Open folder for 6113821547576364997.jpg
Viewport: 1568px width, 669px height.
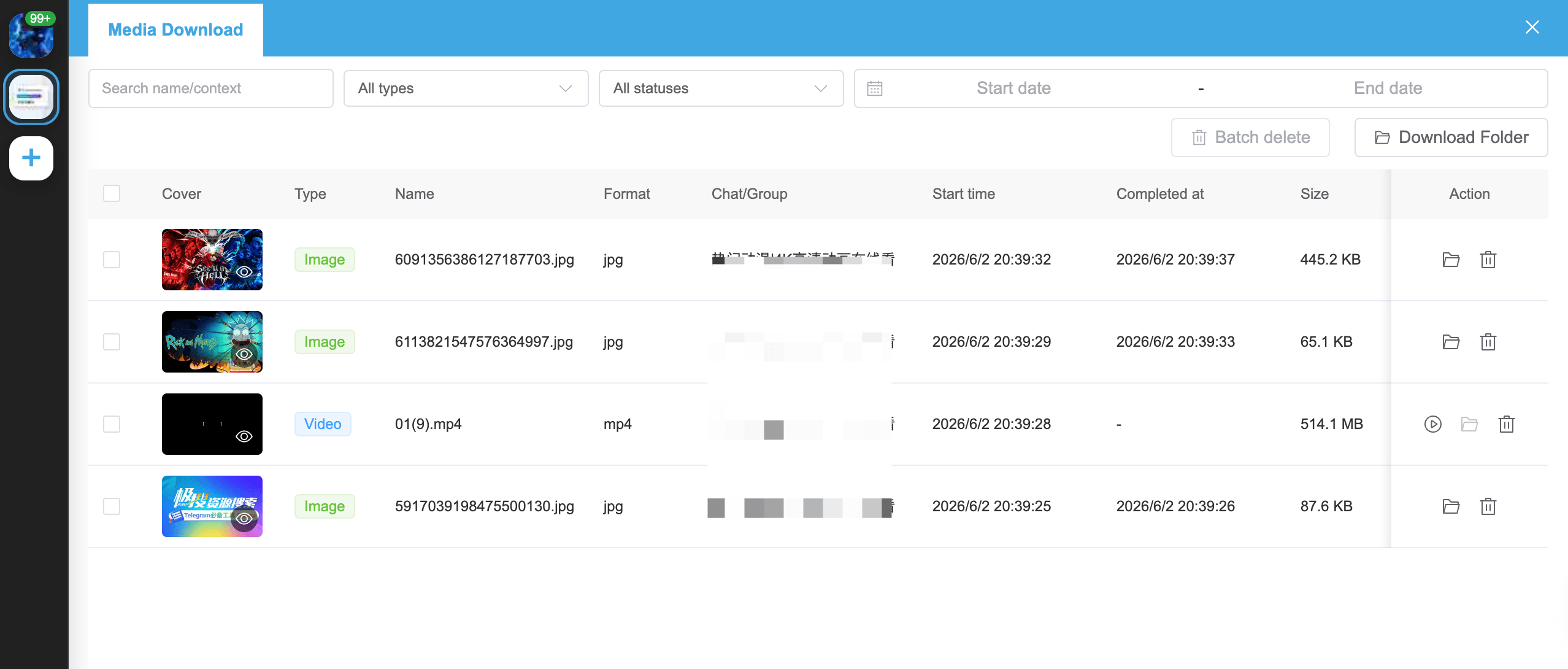(1451, 342)
